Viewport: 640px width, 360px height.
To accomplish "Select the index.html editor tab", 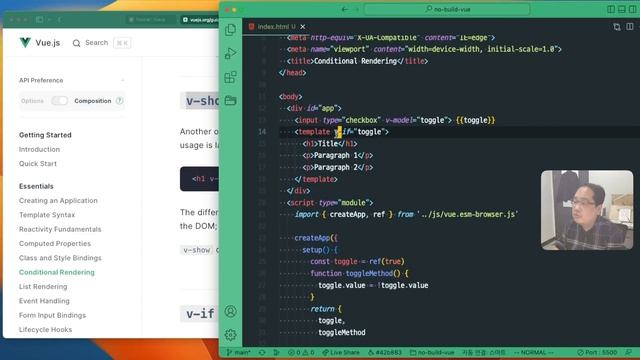I will pyautogui.click(x=277, y=27).
